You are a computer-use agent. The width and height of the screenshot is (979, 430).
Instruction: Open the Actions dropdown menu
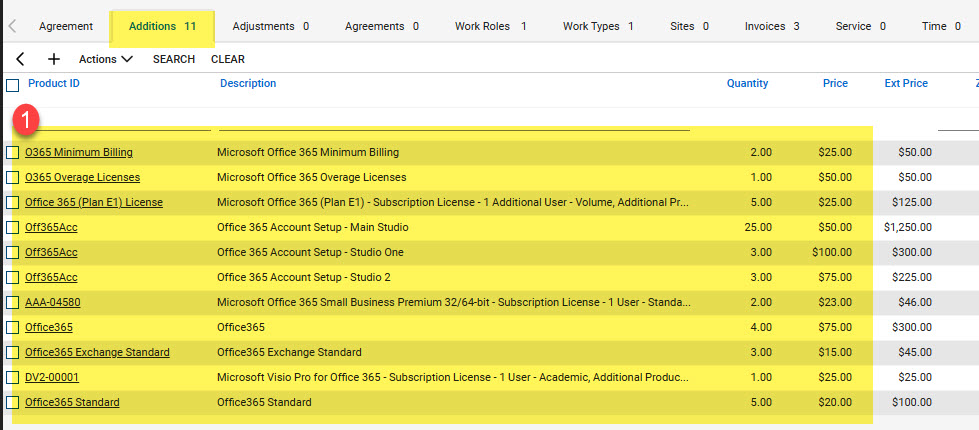pos(106,59)
